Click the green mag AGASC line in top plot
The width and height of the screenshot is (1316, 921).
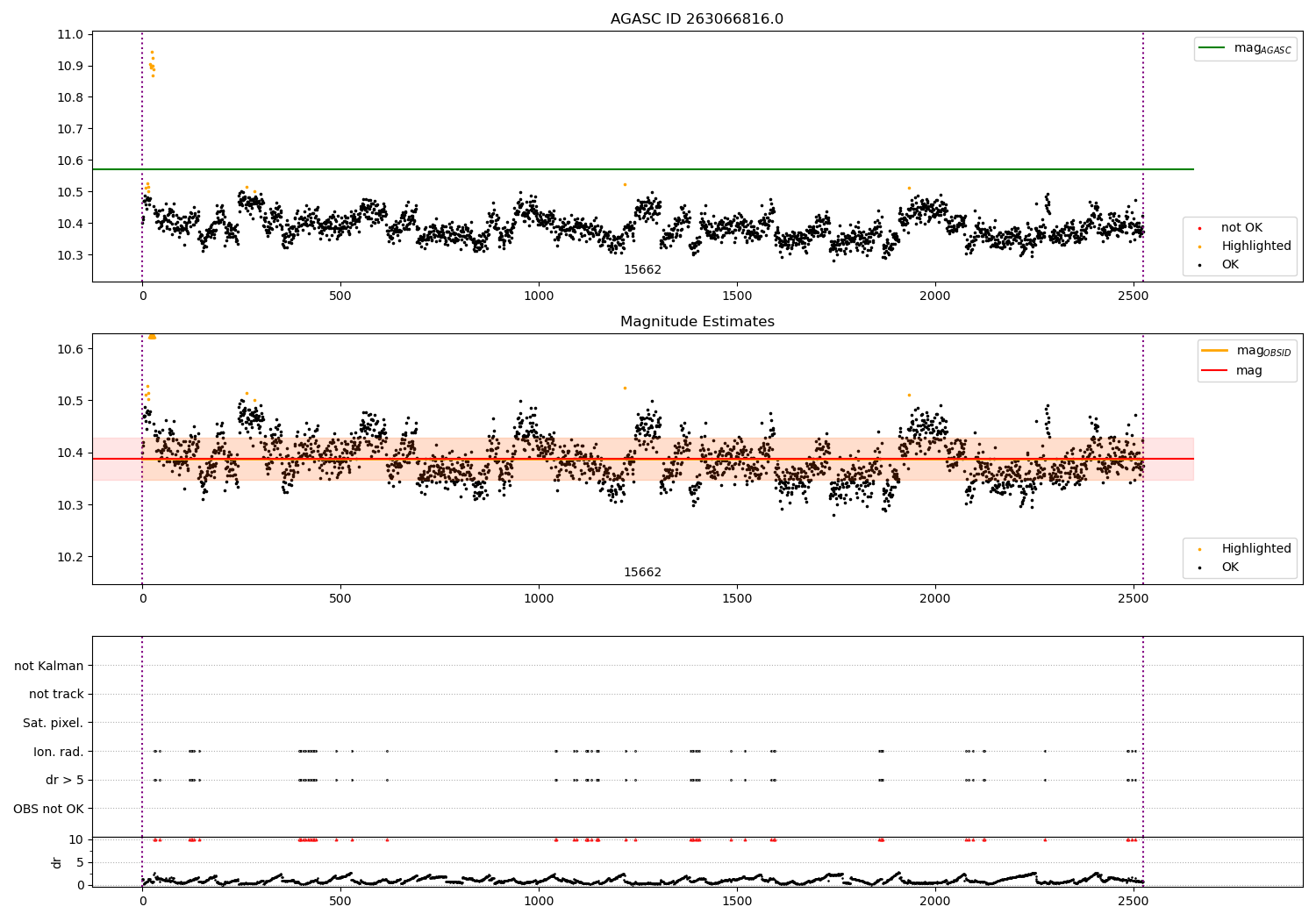tap(642, 169)
